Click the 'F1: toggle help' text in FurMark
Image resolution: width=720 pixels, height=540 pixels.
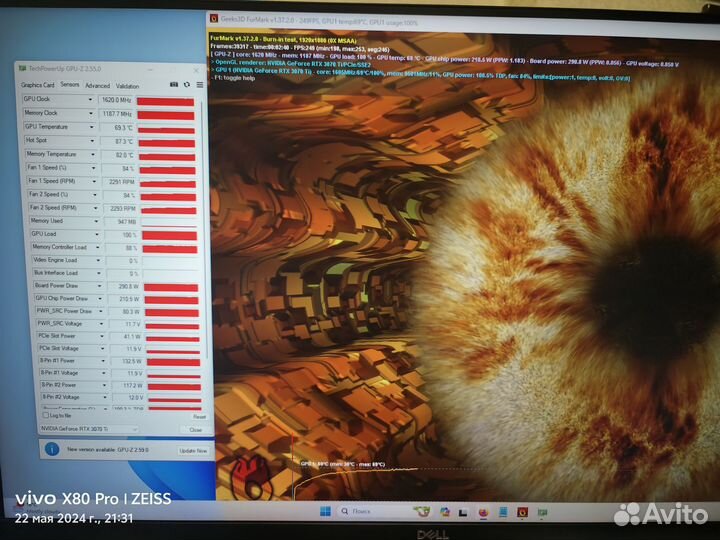pos(234,78)
